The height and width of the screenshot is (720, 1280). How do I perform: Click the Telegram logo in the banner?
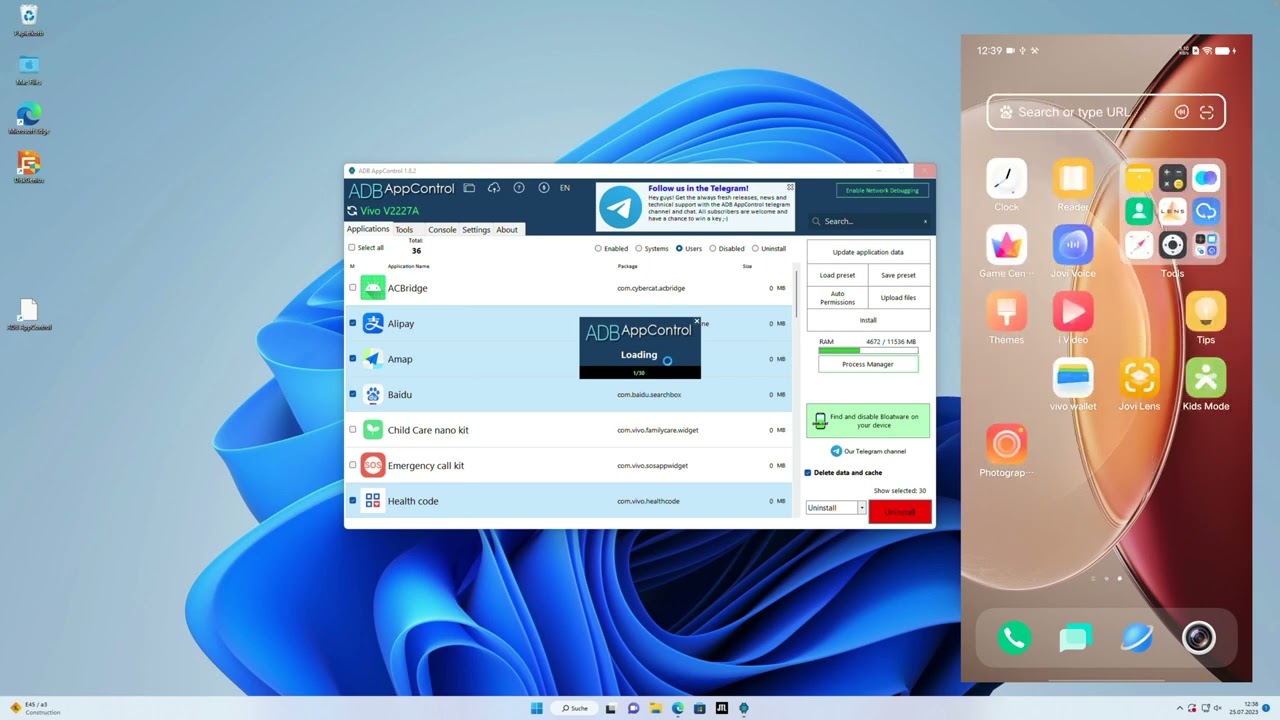point(620,207)
